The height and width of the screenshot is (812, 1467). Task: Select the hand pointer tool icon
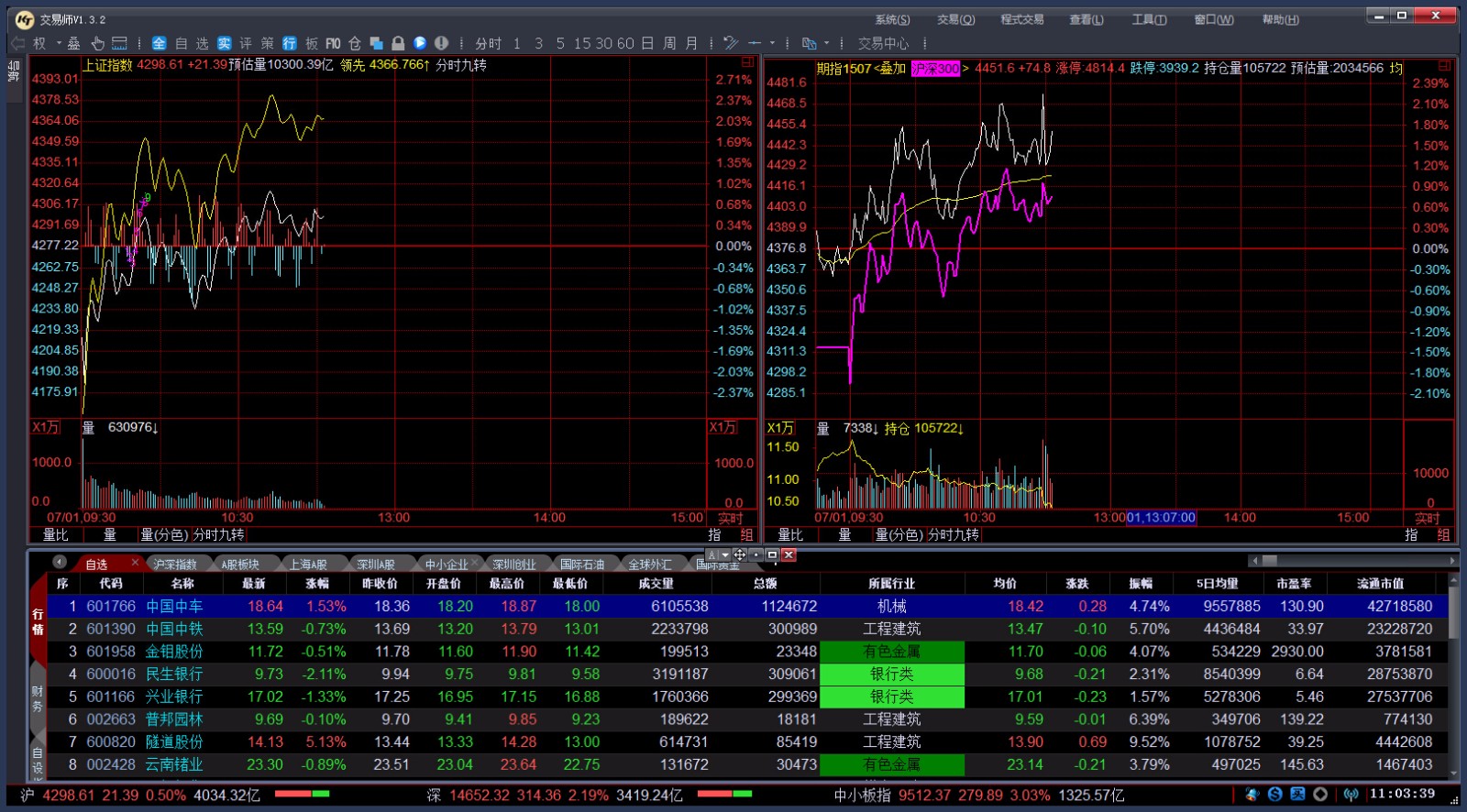pos(97,43)
